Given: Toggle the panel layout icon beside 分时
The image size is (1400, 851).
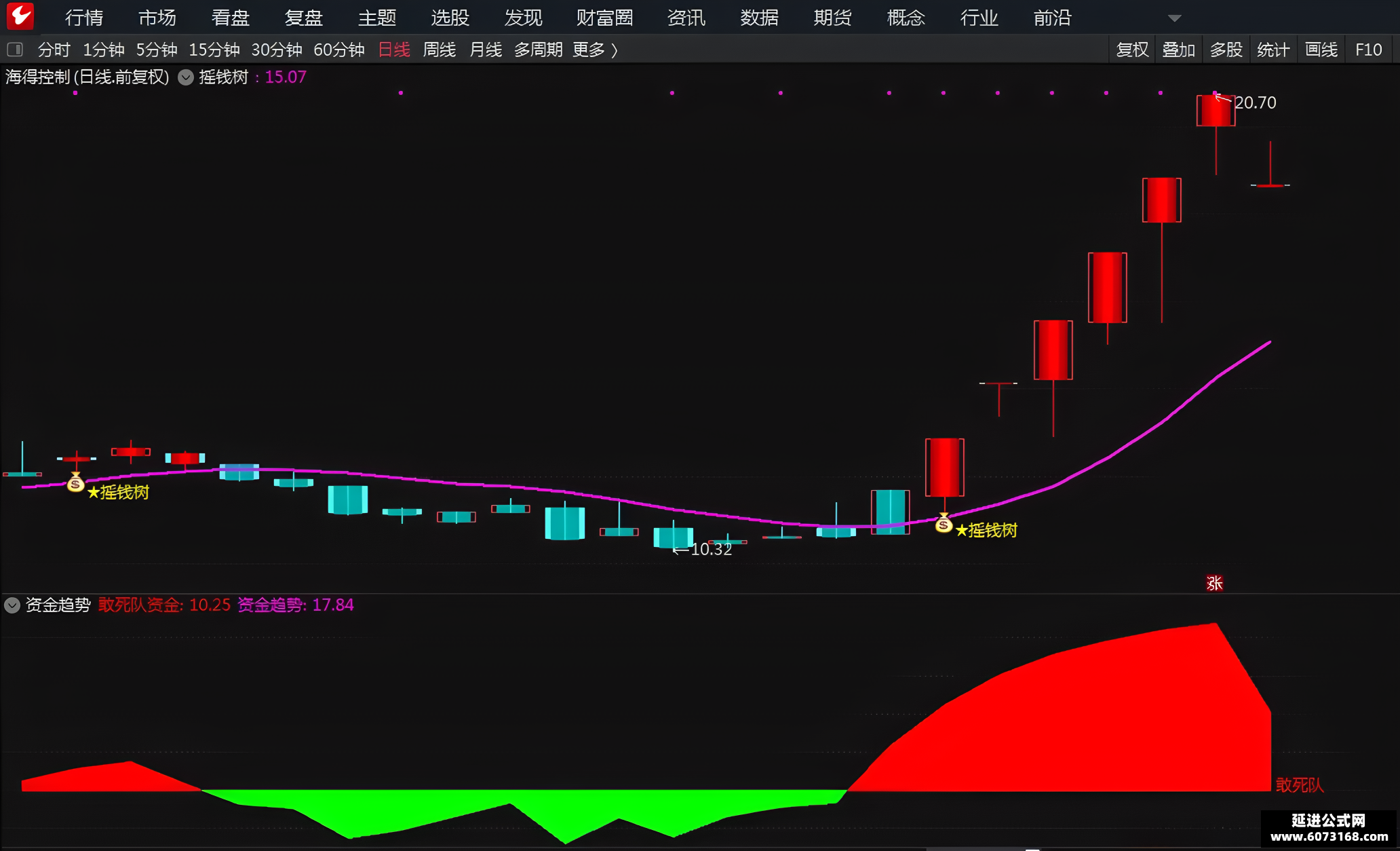Looking at the screenshot, I should click(x=14, y=50).
